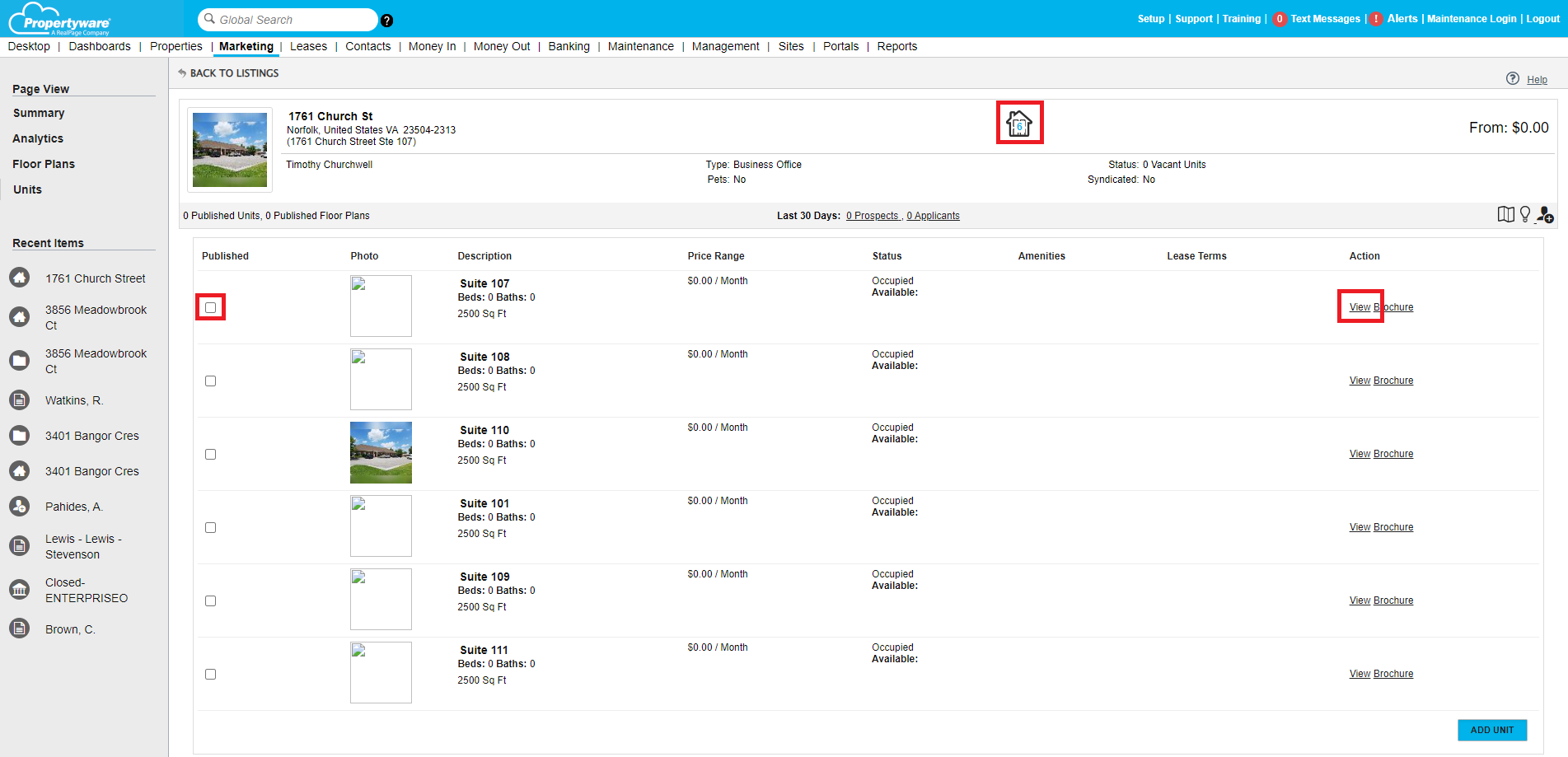This screenshot has width=1568, height=757.
Task: Switch to the Leases tab
Action: point(308,46)
